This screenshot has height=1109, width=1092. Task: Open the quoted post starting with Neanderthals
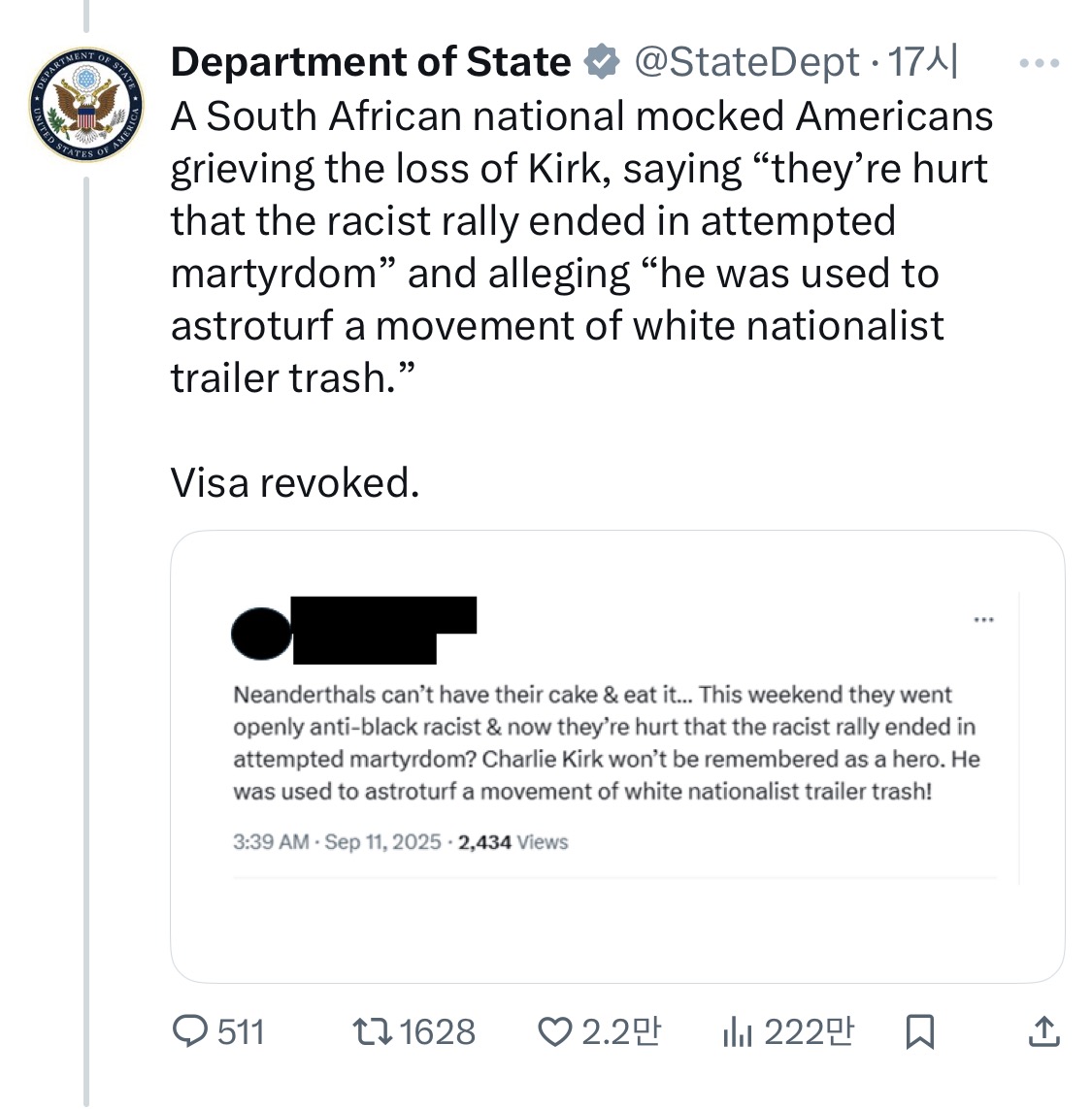point(604,743)
